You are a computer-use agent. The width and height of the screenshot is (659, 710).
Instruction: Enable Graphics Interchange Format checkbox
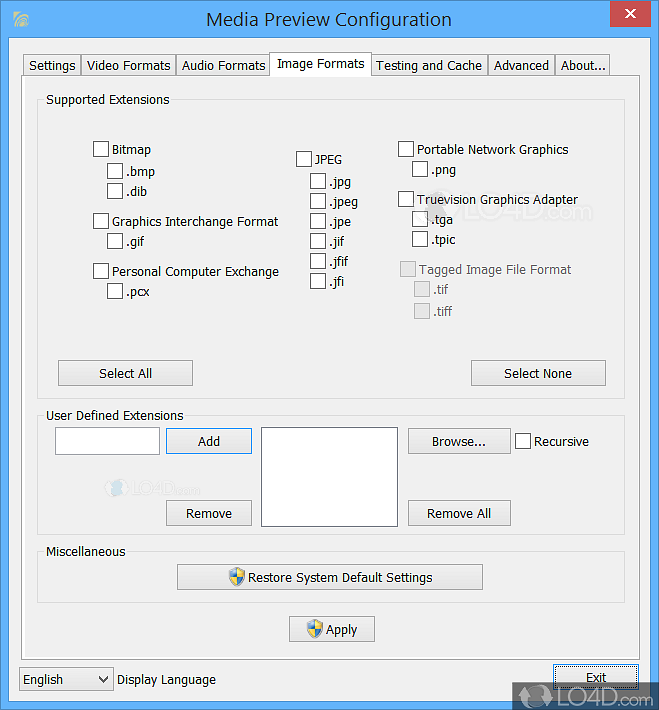[x=101, y=221]
